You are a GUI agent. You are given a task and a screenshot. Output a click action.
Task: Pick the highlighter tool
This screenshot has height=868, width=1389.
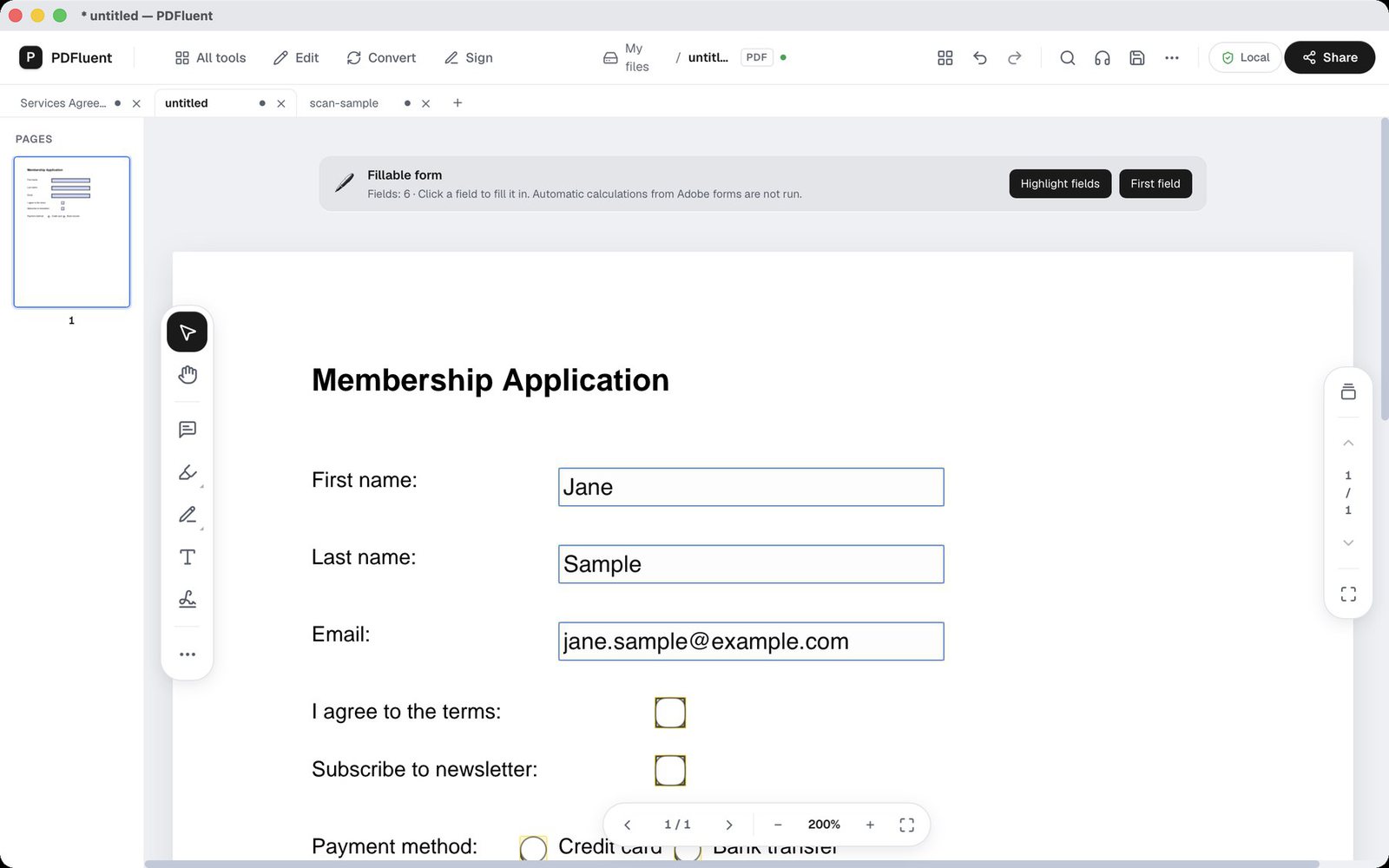pos(187,472)
